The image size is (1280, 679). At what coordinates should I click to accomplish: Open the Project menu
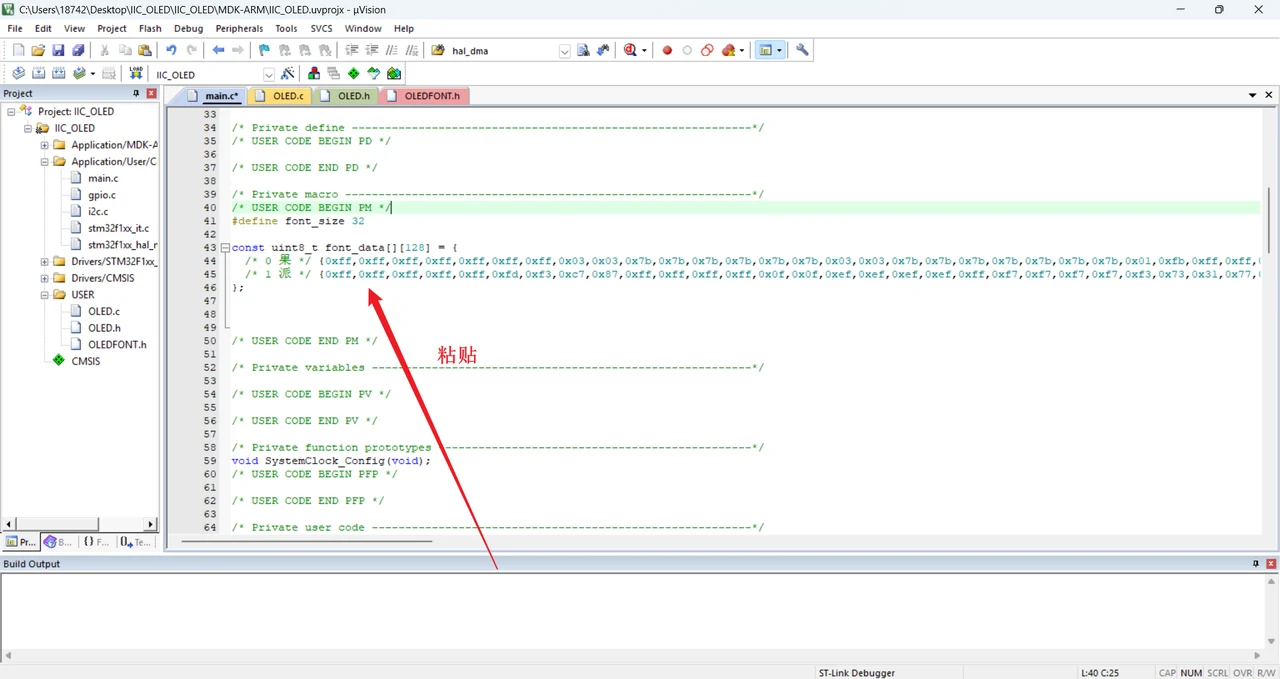pos(112,29)
